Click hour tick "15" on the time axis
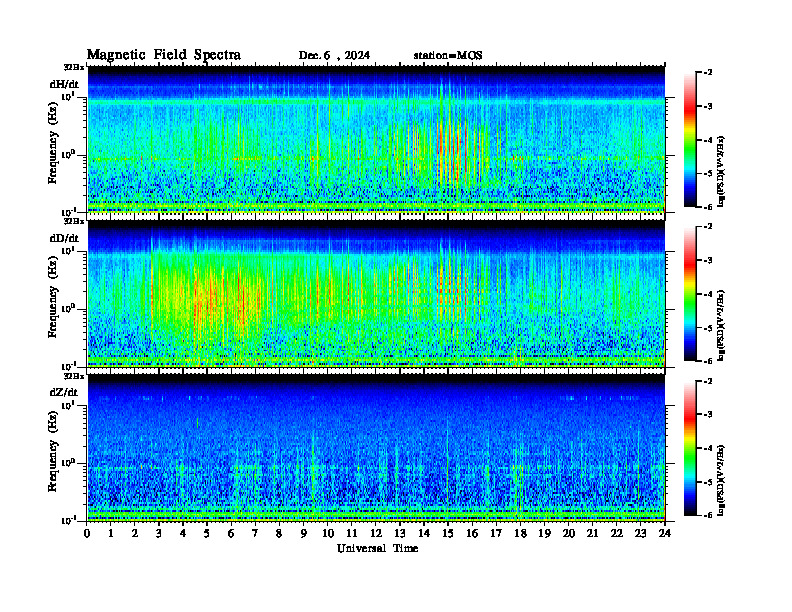792x612 pixels. pos(448,534)
